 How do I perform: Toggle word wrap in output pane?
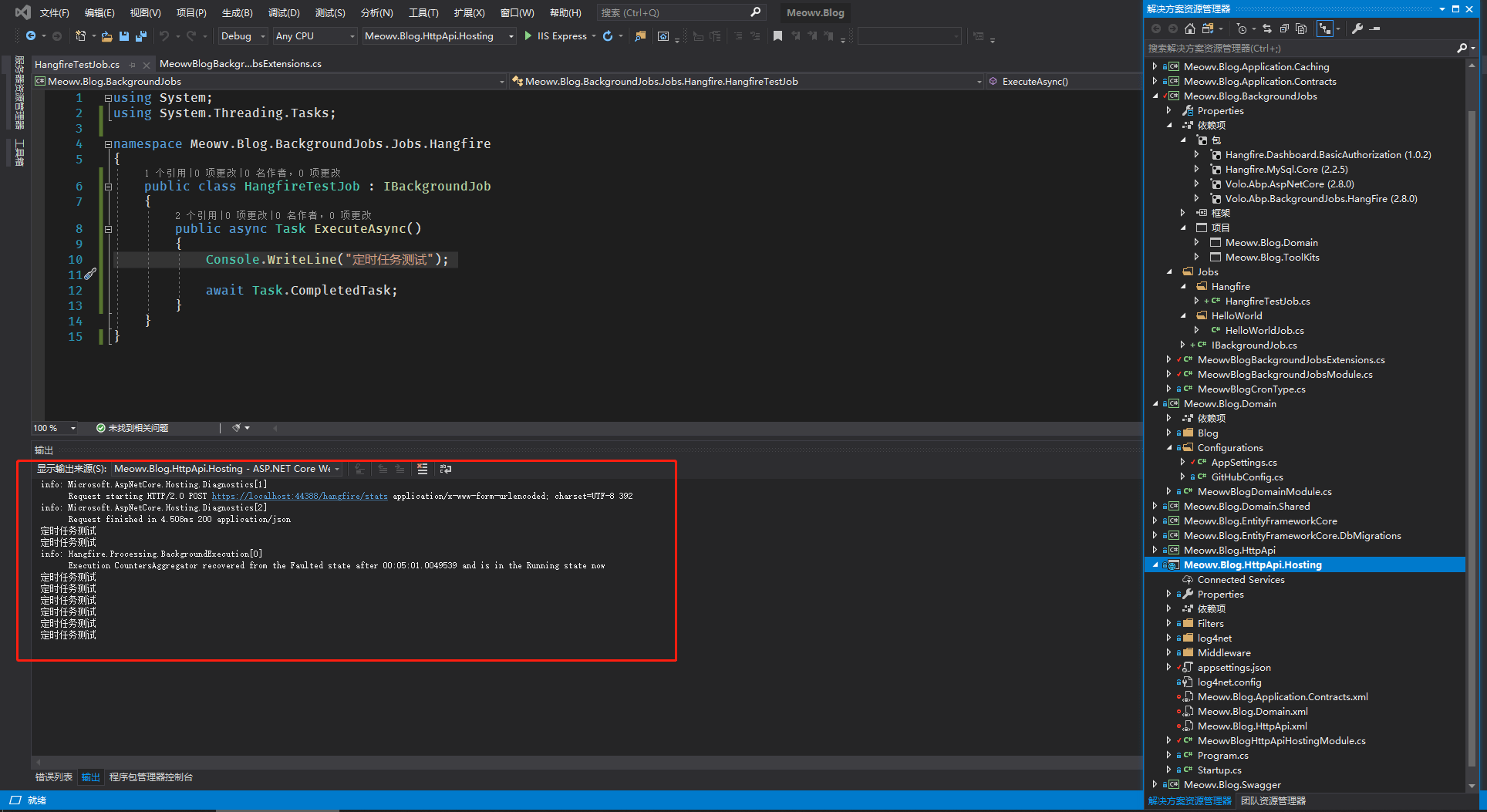tap(446, 469)
